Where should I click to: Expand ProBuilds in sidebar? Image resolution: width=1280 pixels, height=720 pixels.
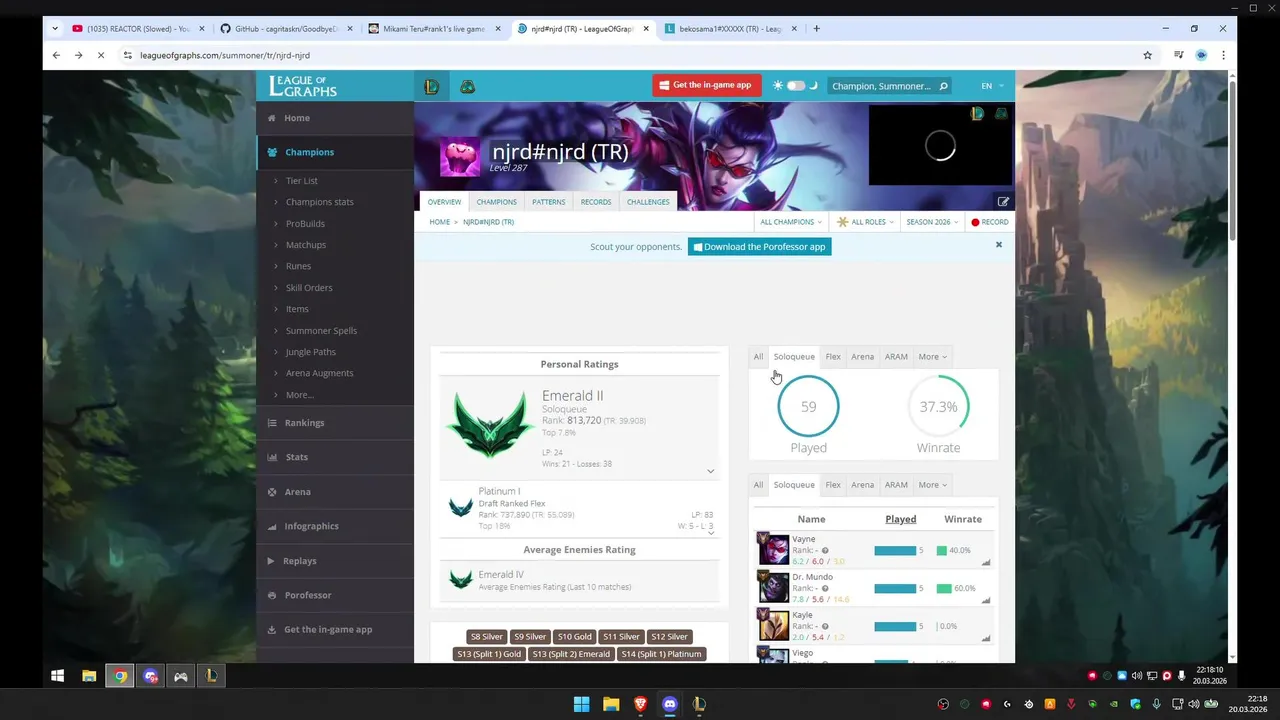(305, 223)
